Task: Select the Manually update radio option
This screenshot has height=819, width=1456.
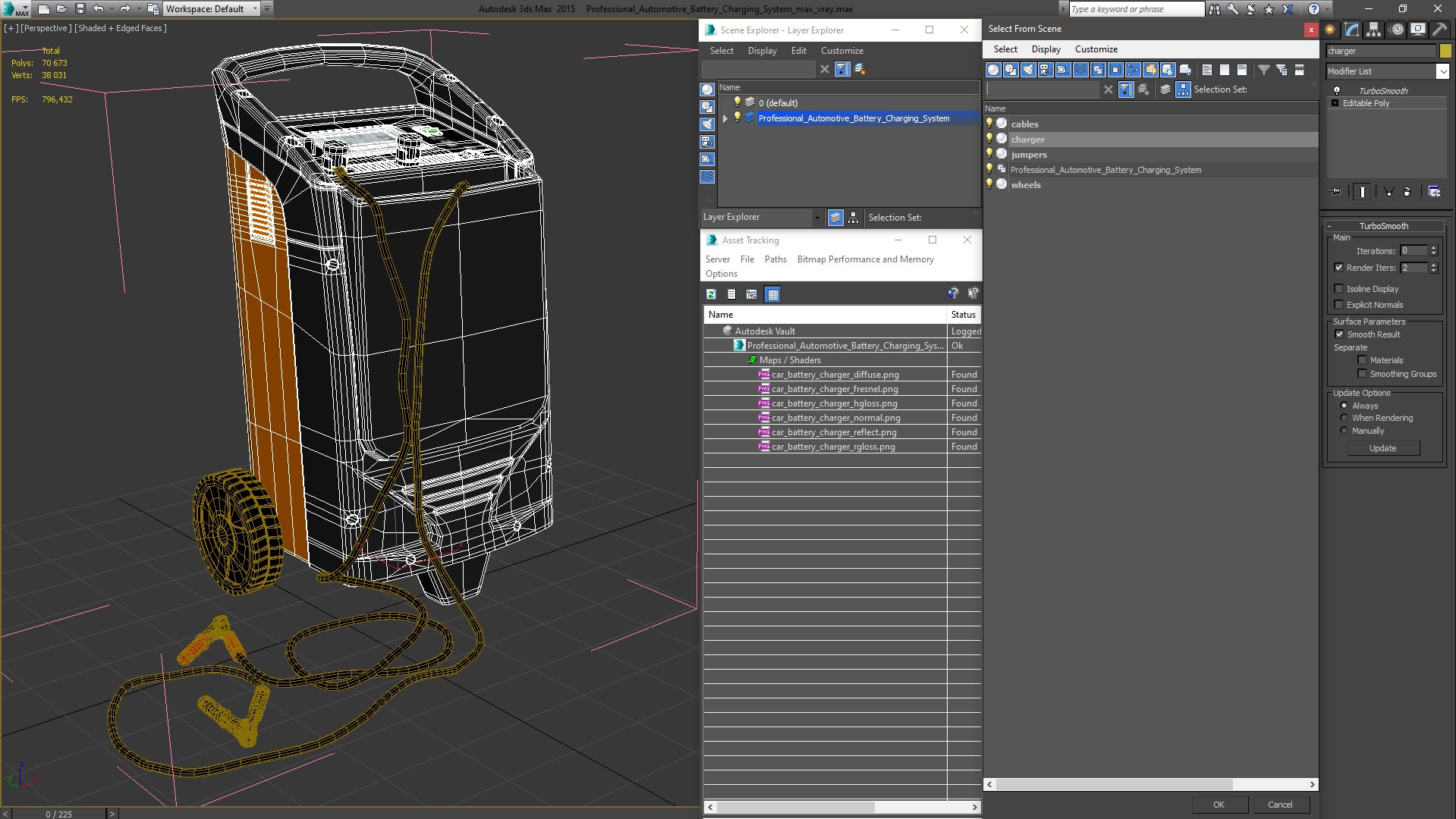Action: [x=1344, y=431]
